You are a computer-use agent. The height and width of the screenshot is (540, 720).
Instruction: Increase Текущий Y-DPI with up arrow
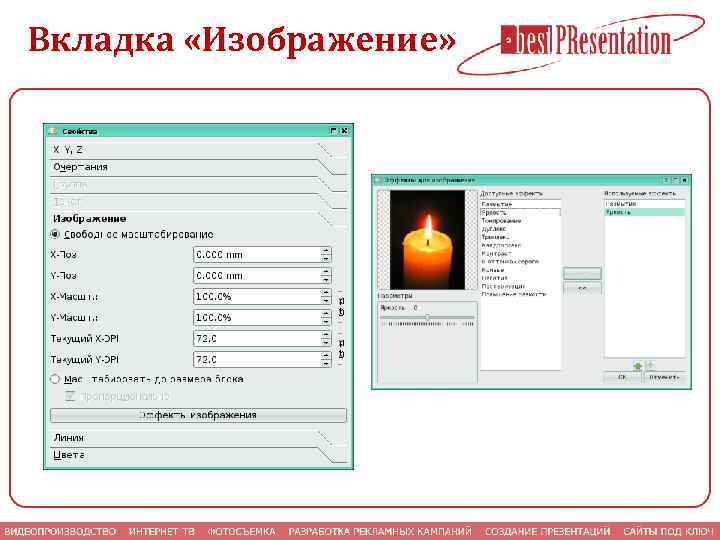[326, 356]
